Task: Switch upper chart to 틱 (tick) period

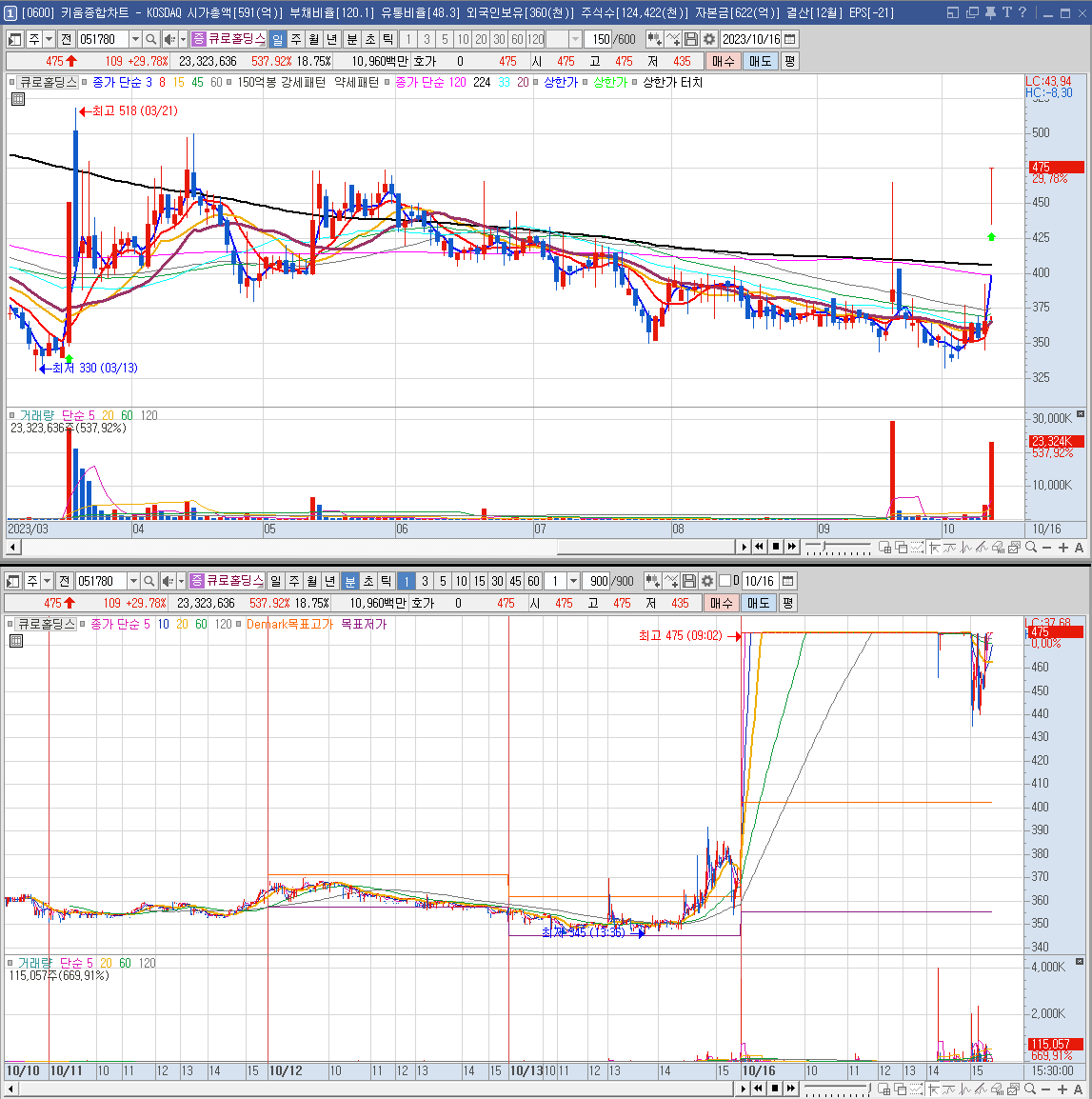Action: pos(388,39)
